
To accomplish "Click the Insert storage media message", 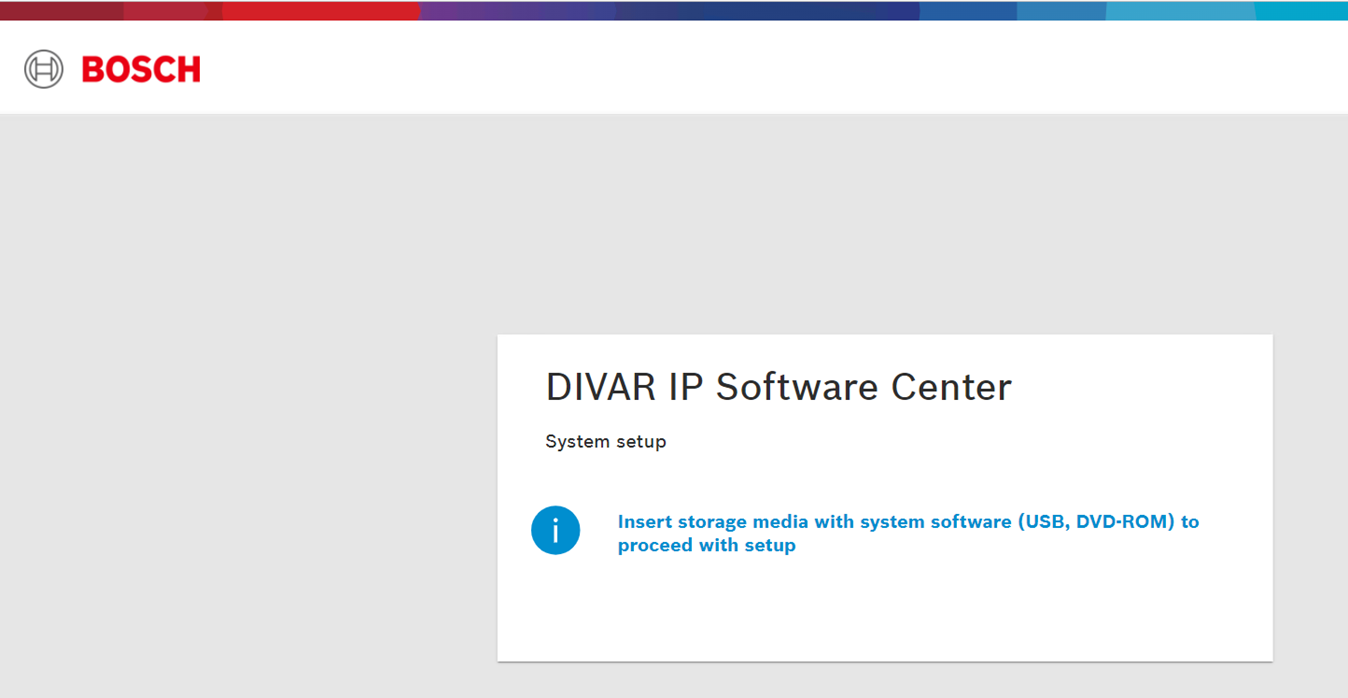I will (908, 533).
